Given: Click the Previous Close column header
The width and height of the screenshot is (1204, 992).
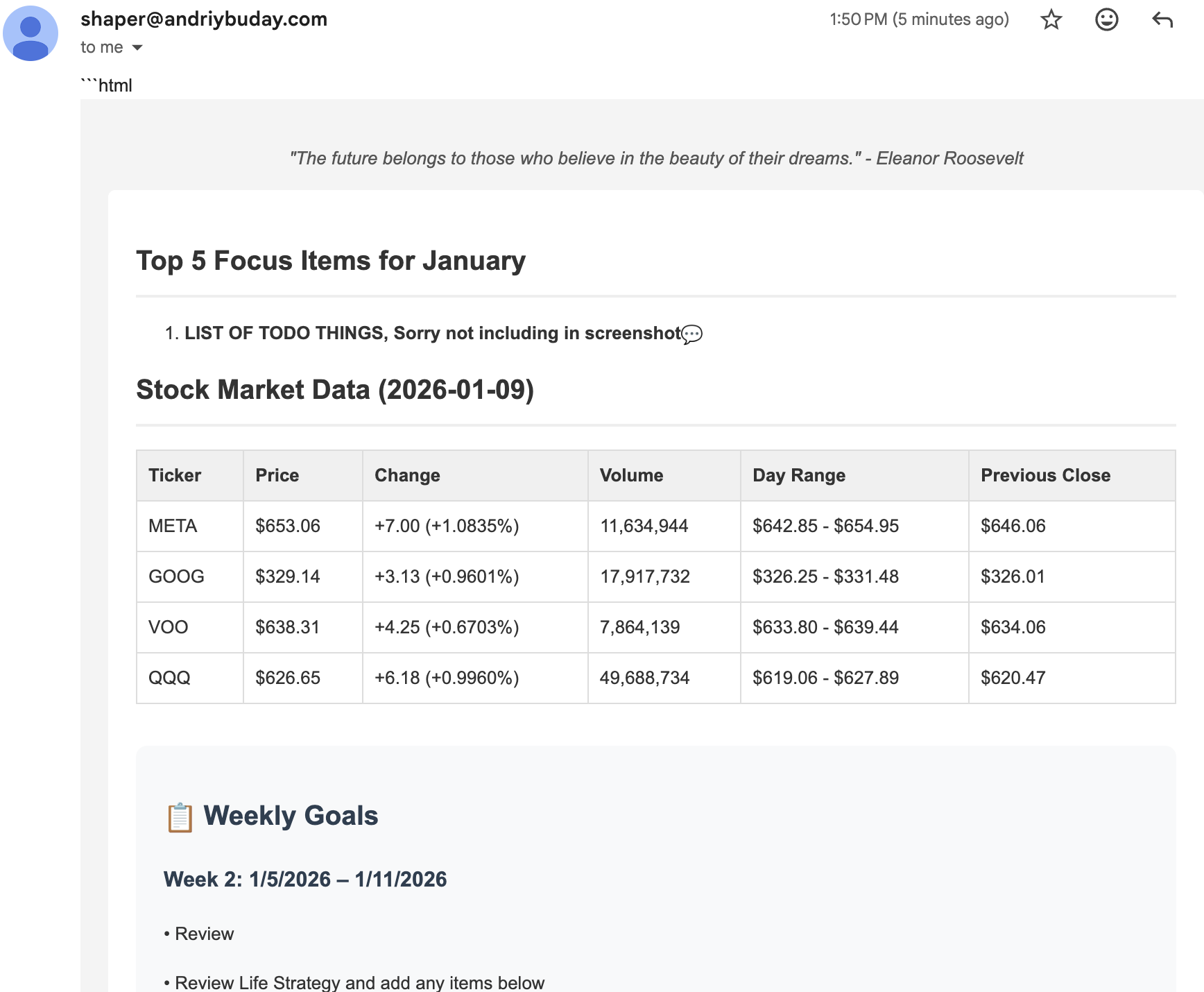Looking at the screenshot, I should [1045, 475].
